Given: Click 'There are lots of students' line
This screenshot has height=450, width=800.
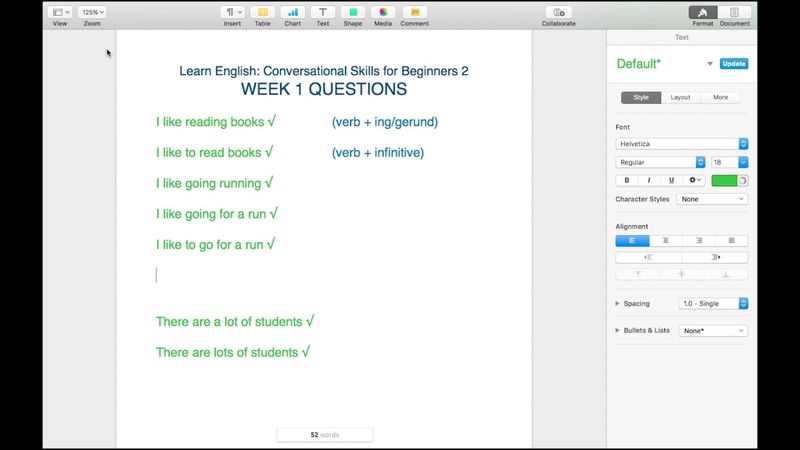Looking at the screenshot, I should 233,352.
